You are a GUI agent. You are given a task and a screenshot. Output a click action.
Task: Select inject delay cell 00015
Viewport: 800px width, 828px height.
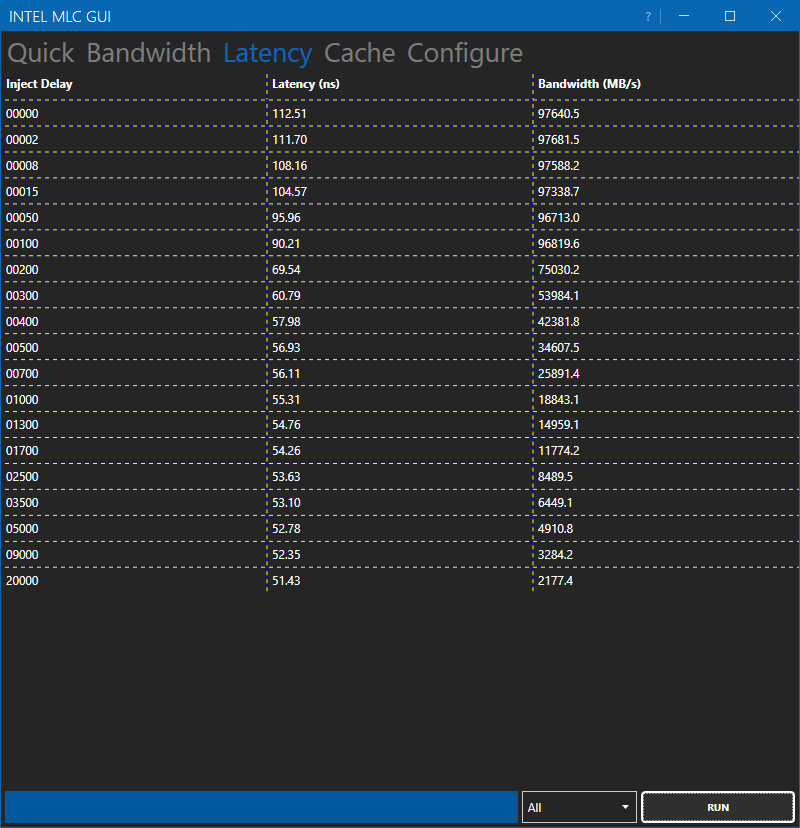tap(22, 191)
